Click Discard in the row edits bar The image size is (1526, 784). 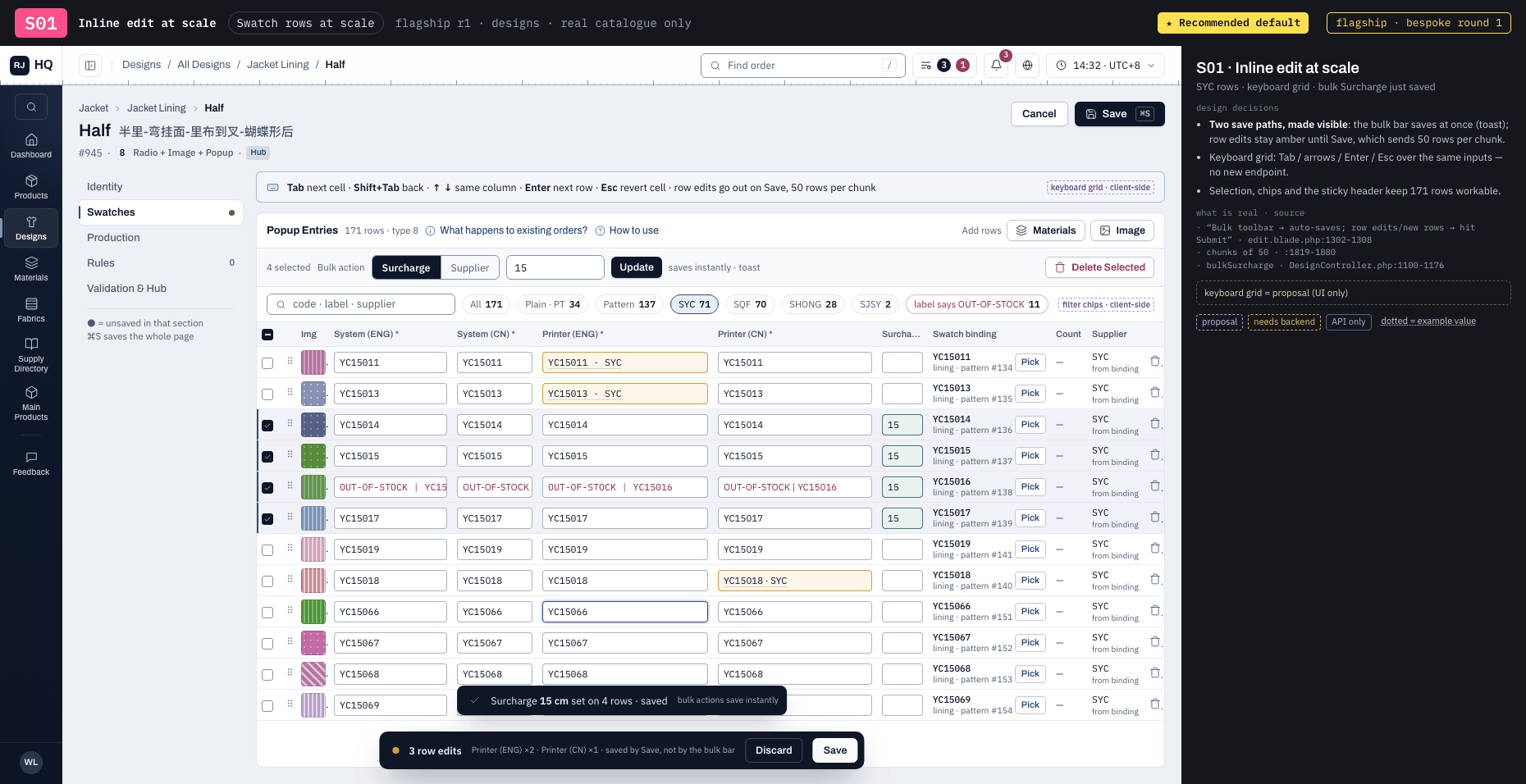[774, 750]
